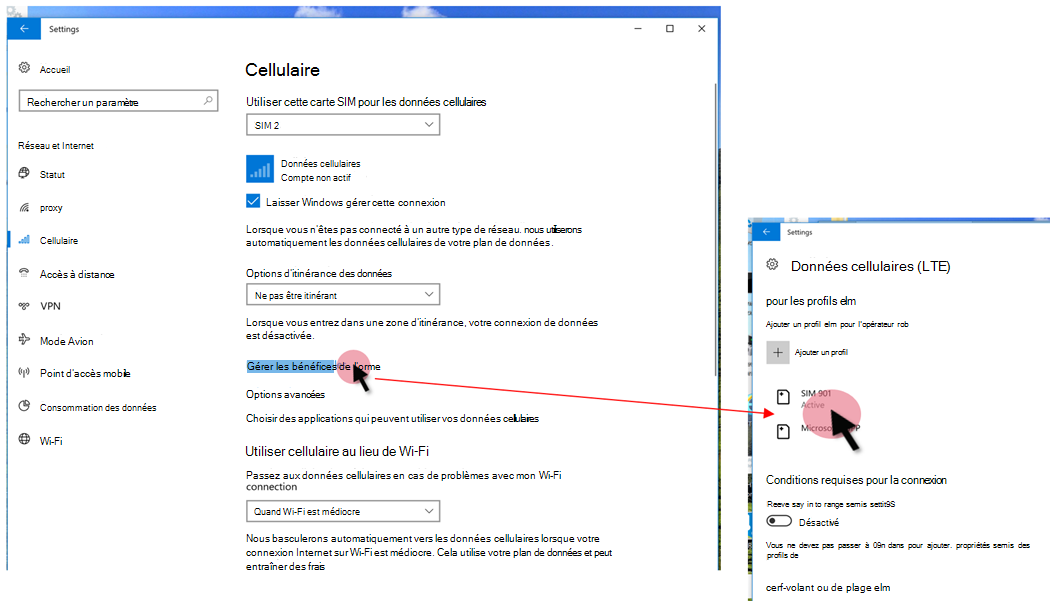Click the Accueil gear icon
Screen dimensions: 1050x601
[x=24, y=68]
